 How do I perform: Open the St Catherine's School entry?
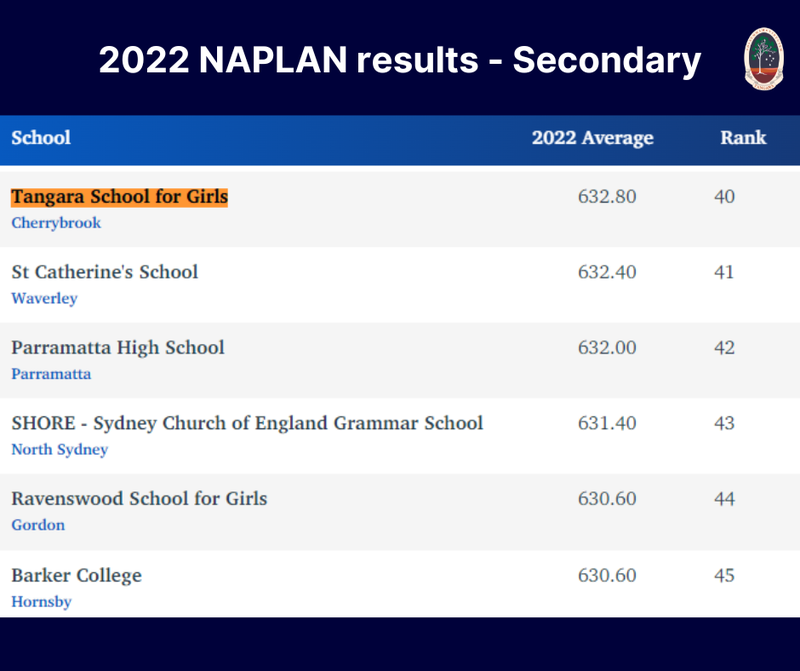point(104,272)
